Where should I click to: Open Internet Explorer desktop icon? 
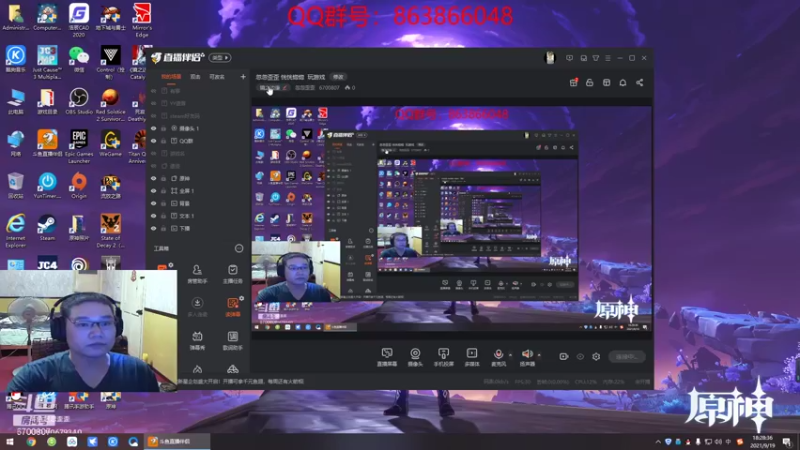[15, 231]
